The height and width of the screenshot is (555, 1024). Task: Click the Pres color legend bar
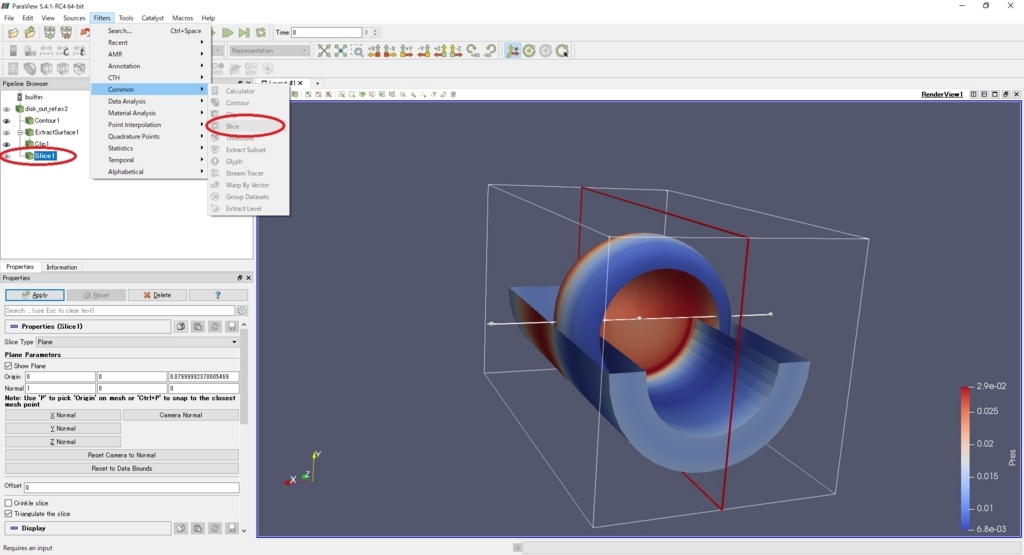click(965, 458)
